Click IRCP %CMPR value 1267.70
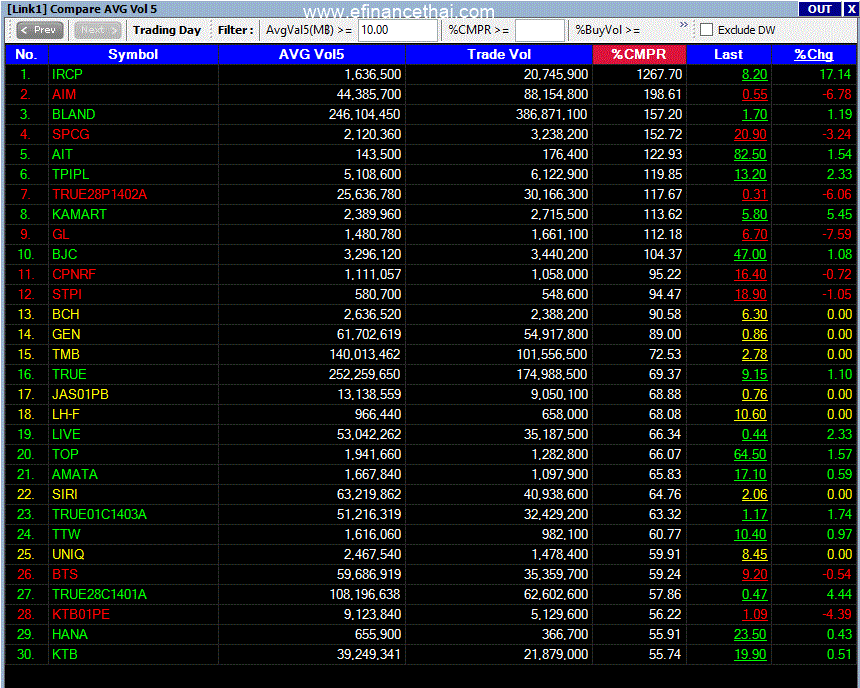This screenshot has width=860, height=688. (659, 74)
